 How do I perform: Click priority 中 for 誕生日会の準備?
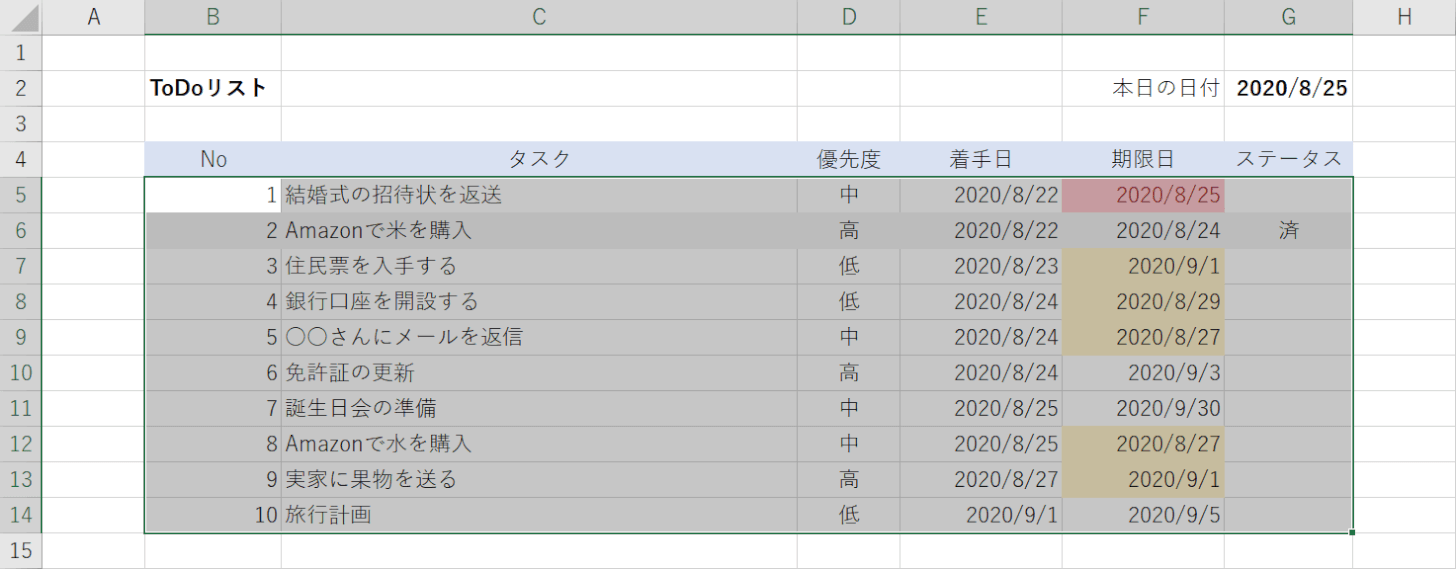pyautogui.click(x=849, y=408)
